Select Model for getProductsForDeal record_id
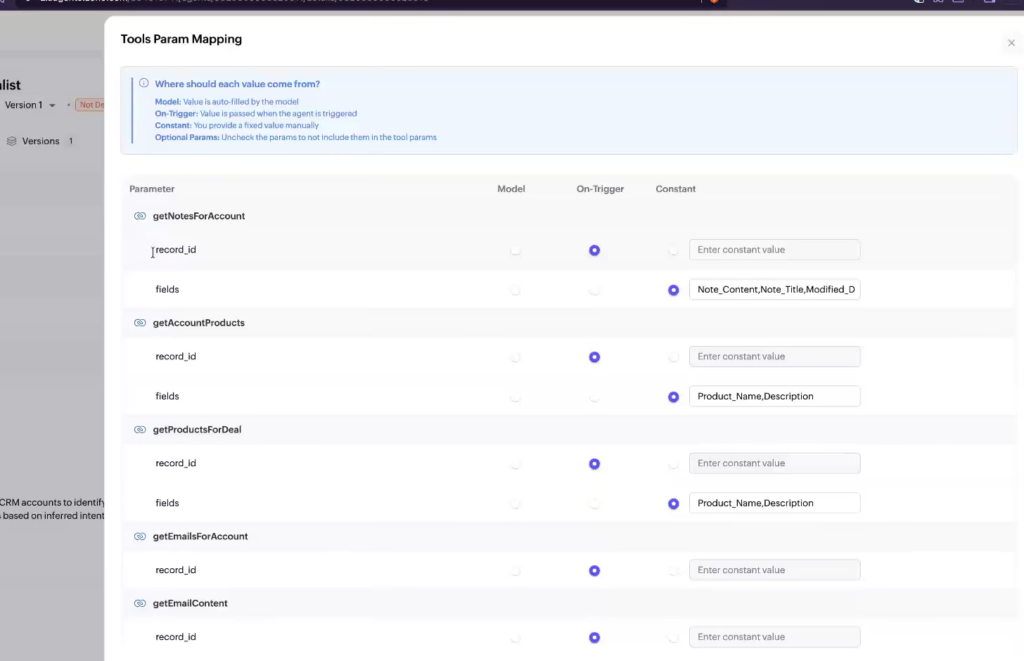 click(x=515, y=464)
